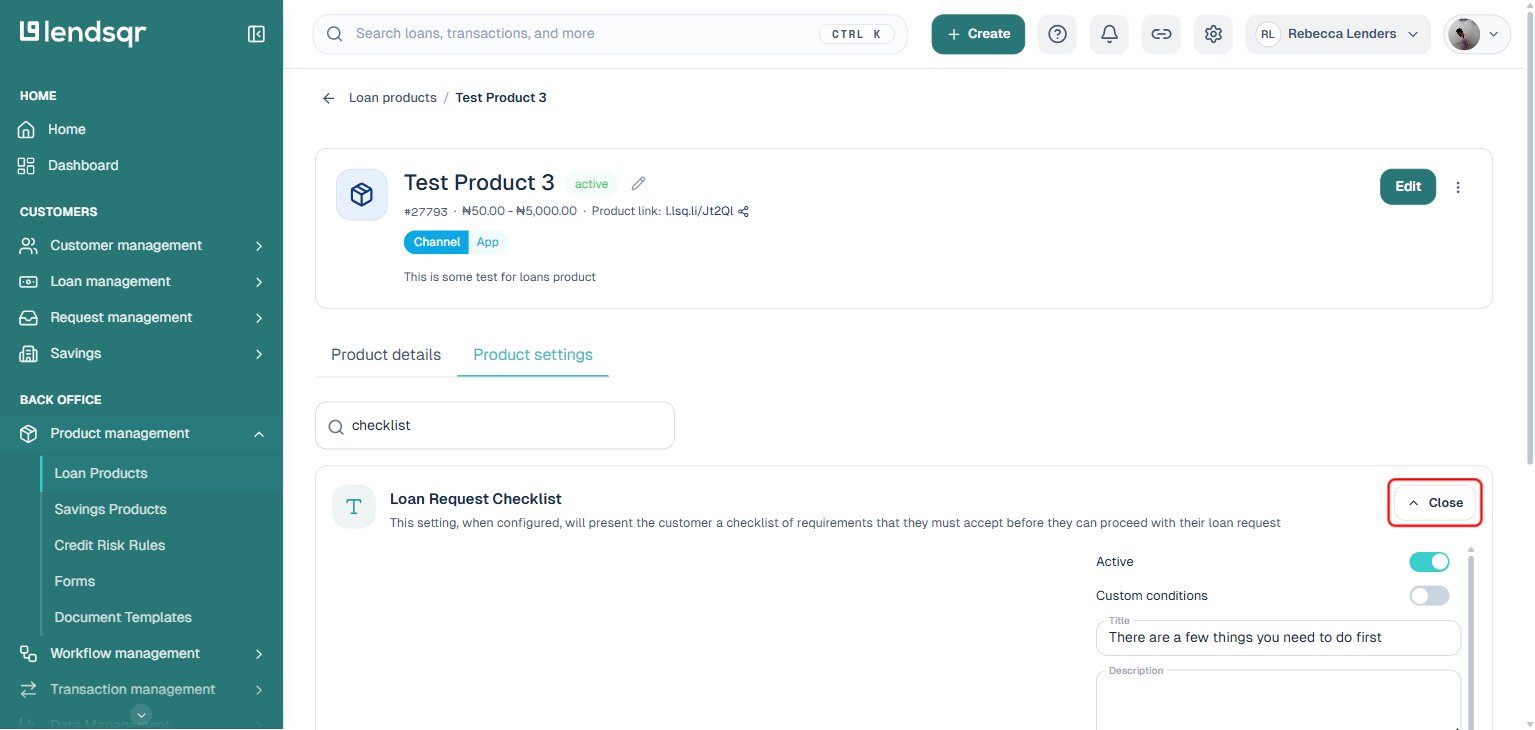Open Forms in sidebar
This screenshot has width=1535, height=730.
point(75,581)
